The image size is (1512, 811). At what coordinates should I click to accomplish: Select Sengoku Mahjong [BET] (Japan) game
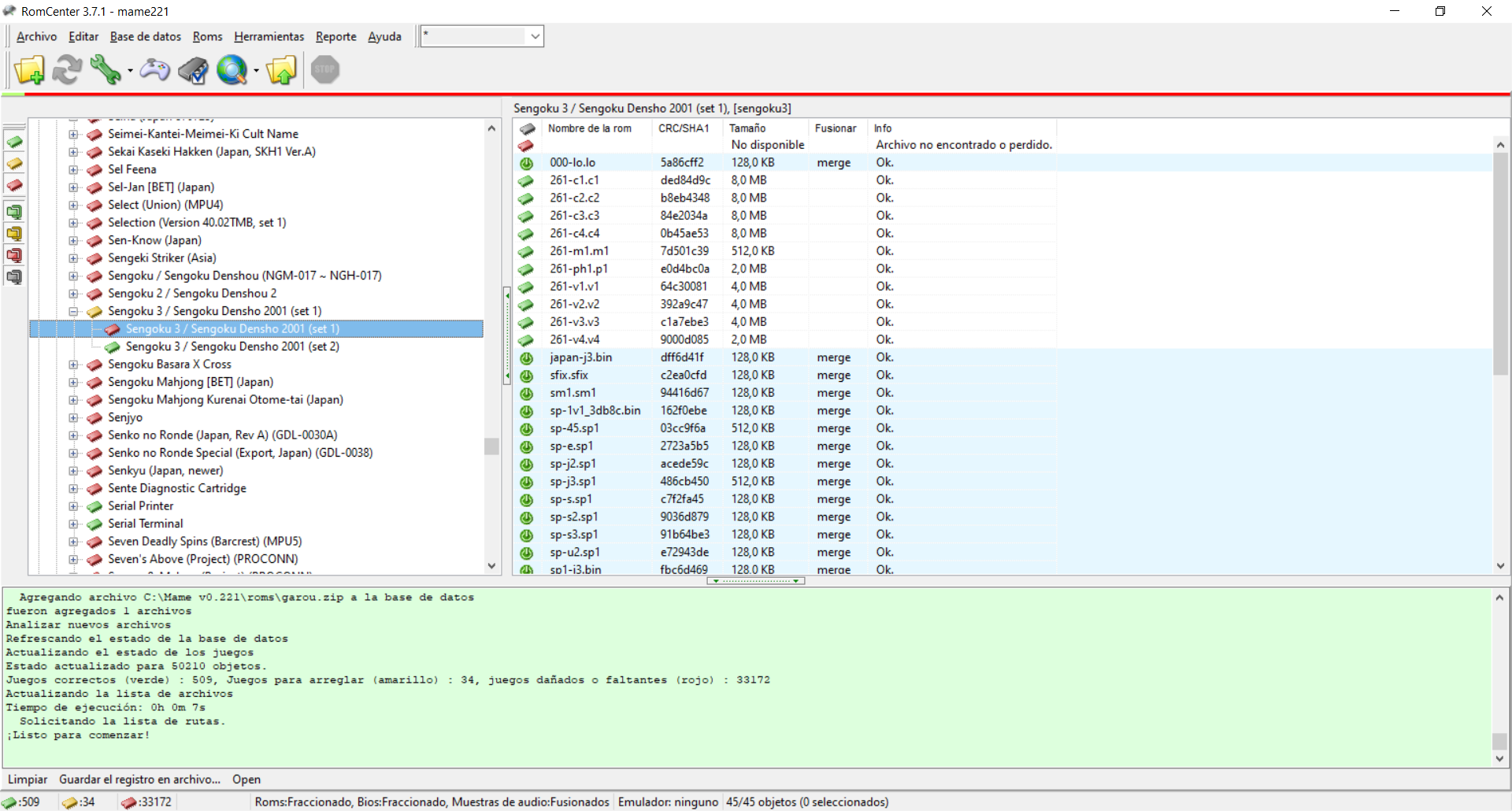pos(191,382)
